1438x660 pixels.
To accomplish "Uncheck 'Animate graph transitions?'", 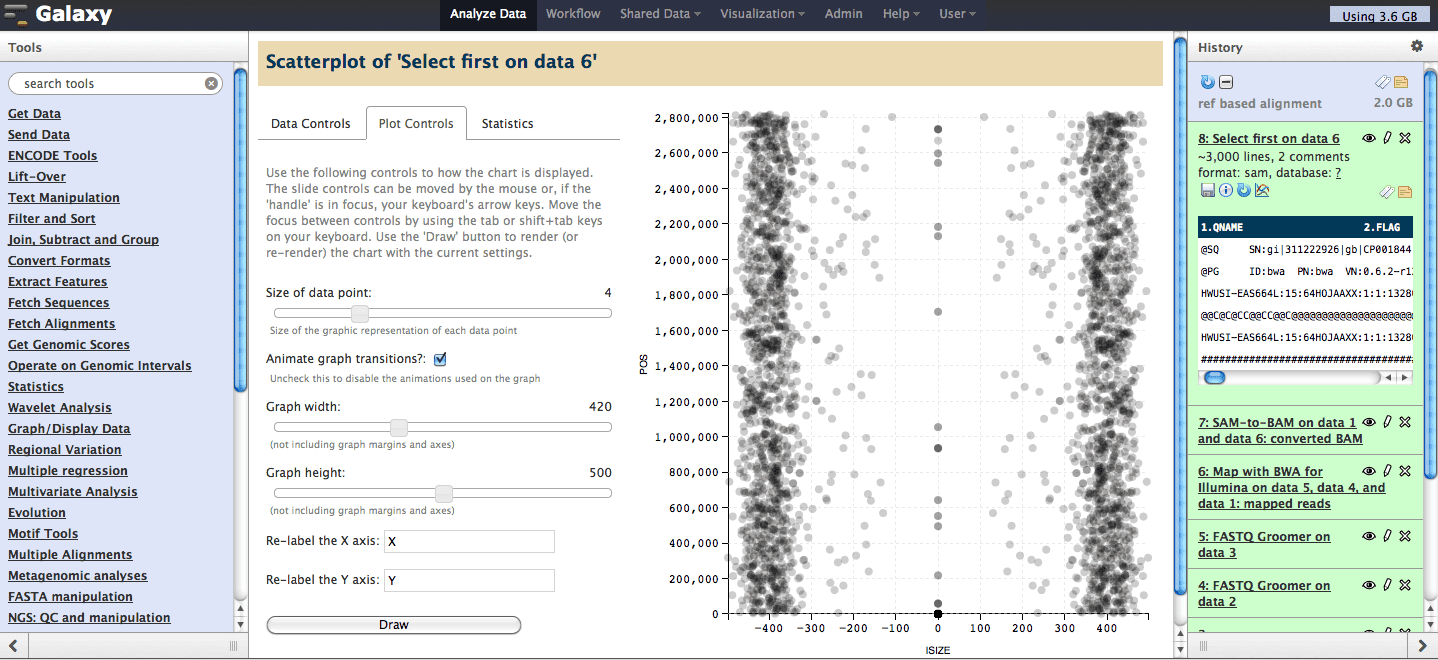I will pyautogui.click(x=440, y=358).
